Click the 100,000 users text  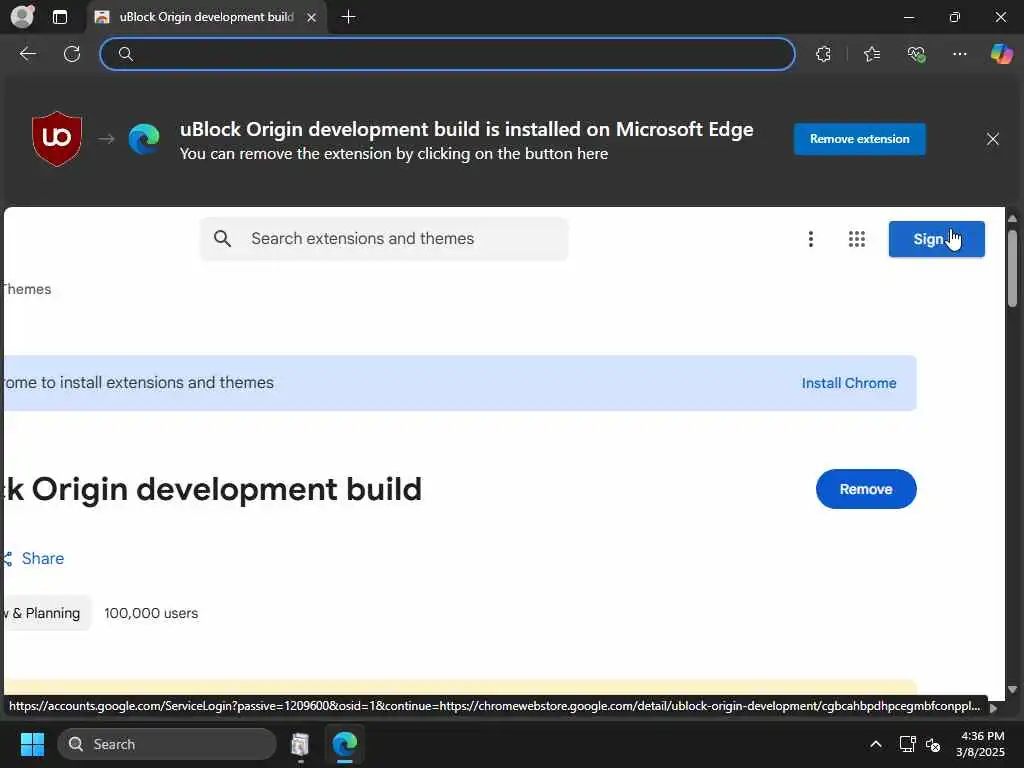151,613
